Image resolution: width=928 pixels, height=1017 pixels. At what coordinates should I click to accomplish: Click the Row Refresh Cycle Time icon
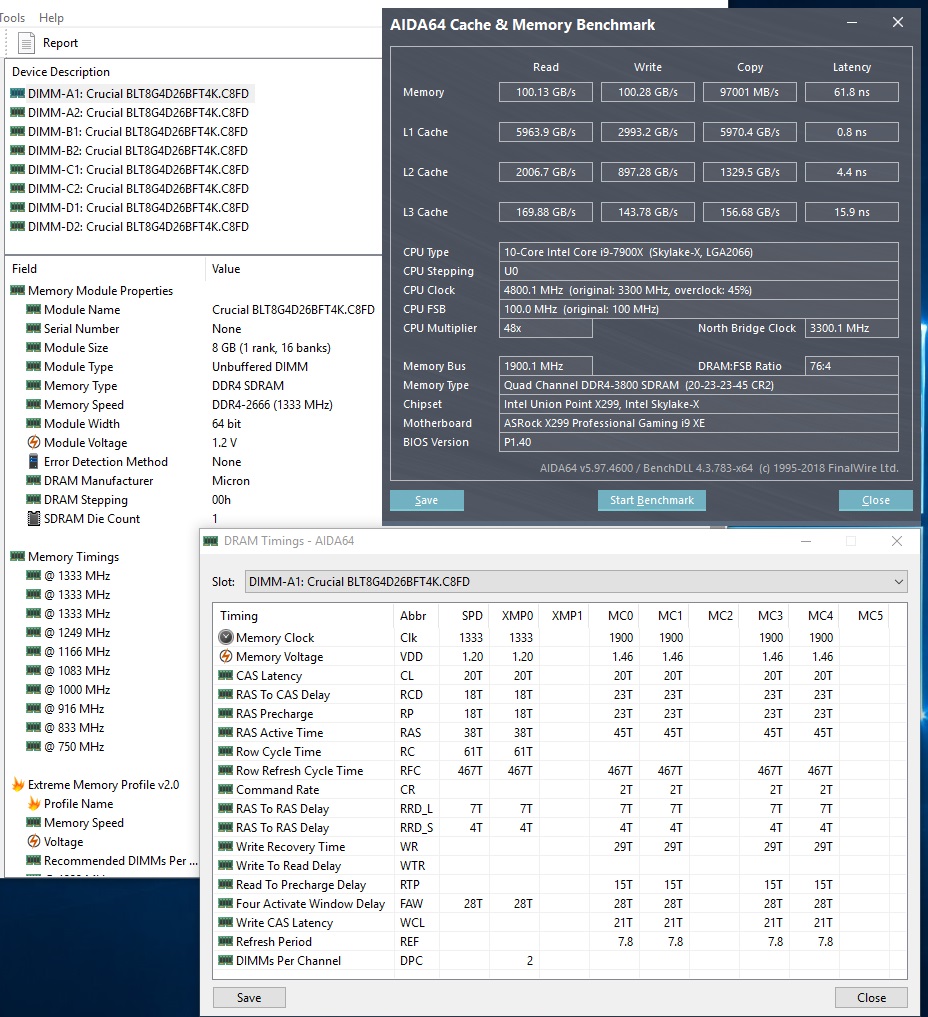point(226,771)
